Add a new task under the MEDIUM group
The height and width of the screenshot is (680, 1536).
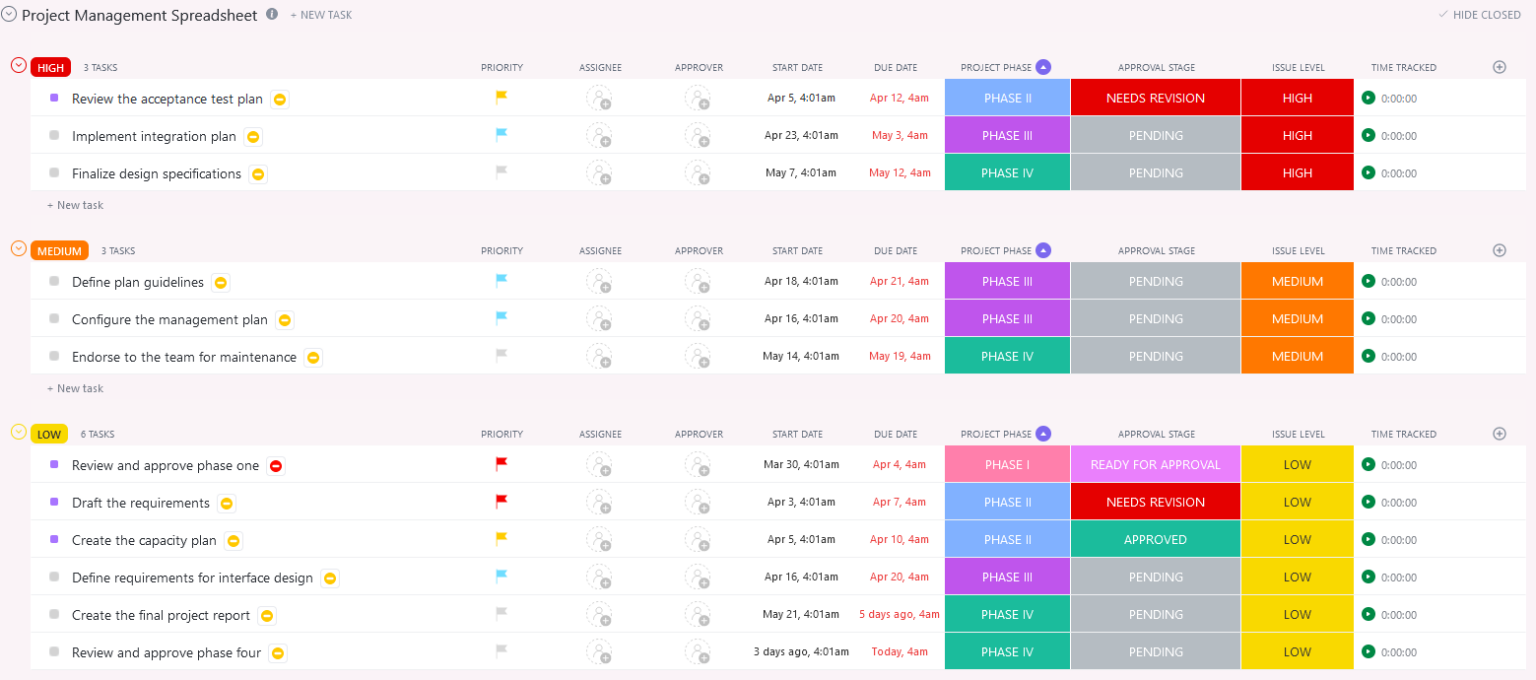click(x=75, y=388)
